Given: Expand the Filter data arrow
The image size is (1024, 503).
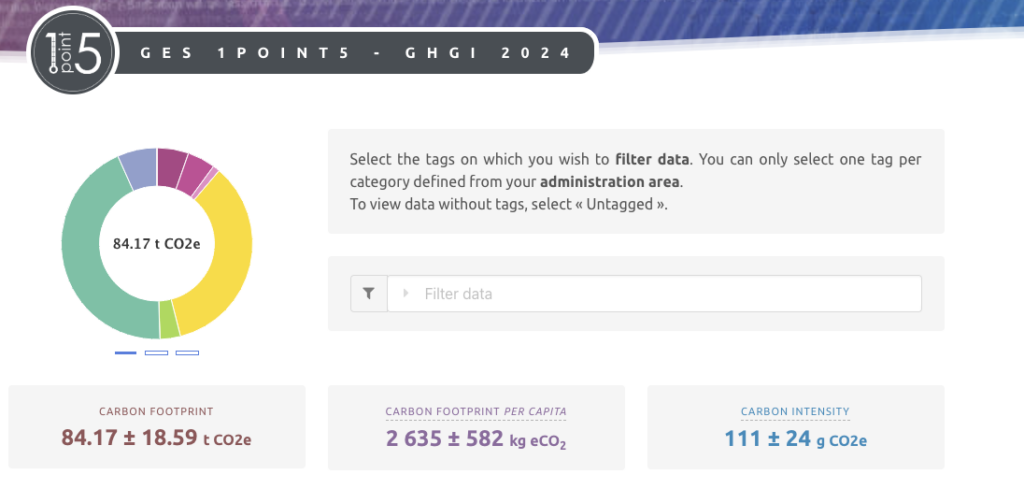Looking at the screenshot, I should tap(406, 294).
